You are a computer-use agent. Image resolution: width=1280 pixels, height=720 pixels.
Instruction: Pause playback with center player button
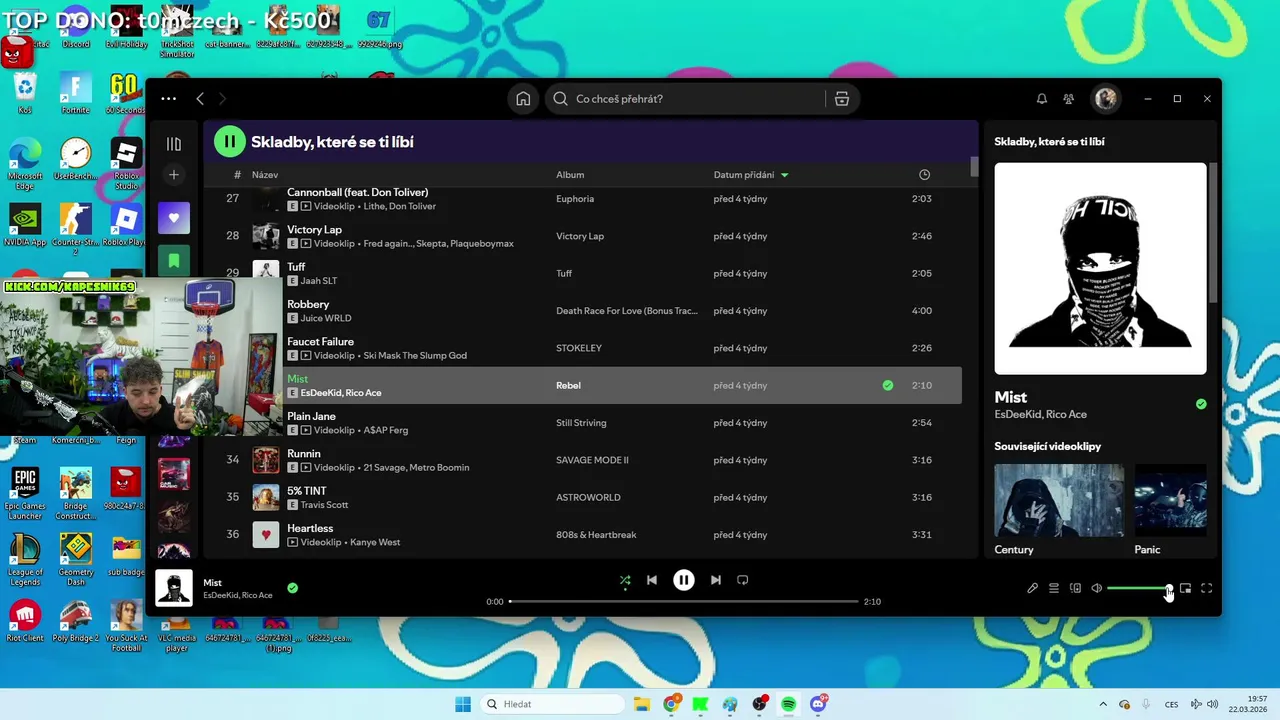684,580
